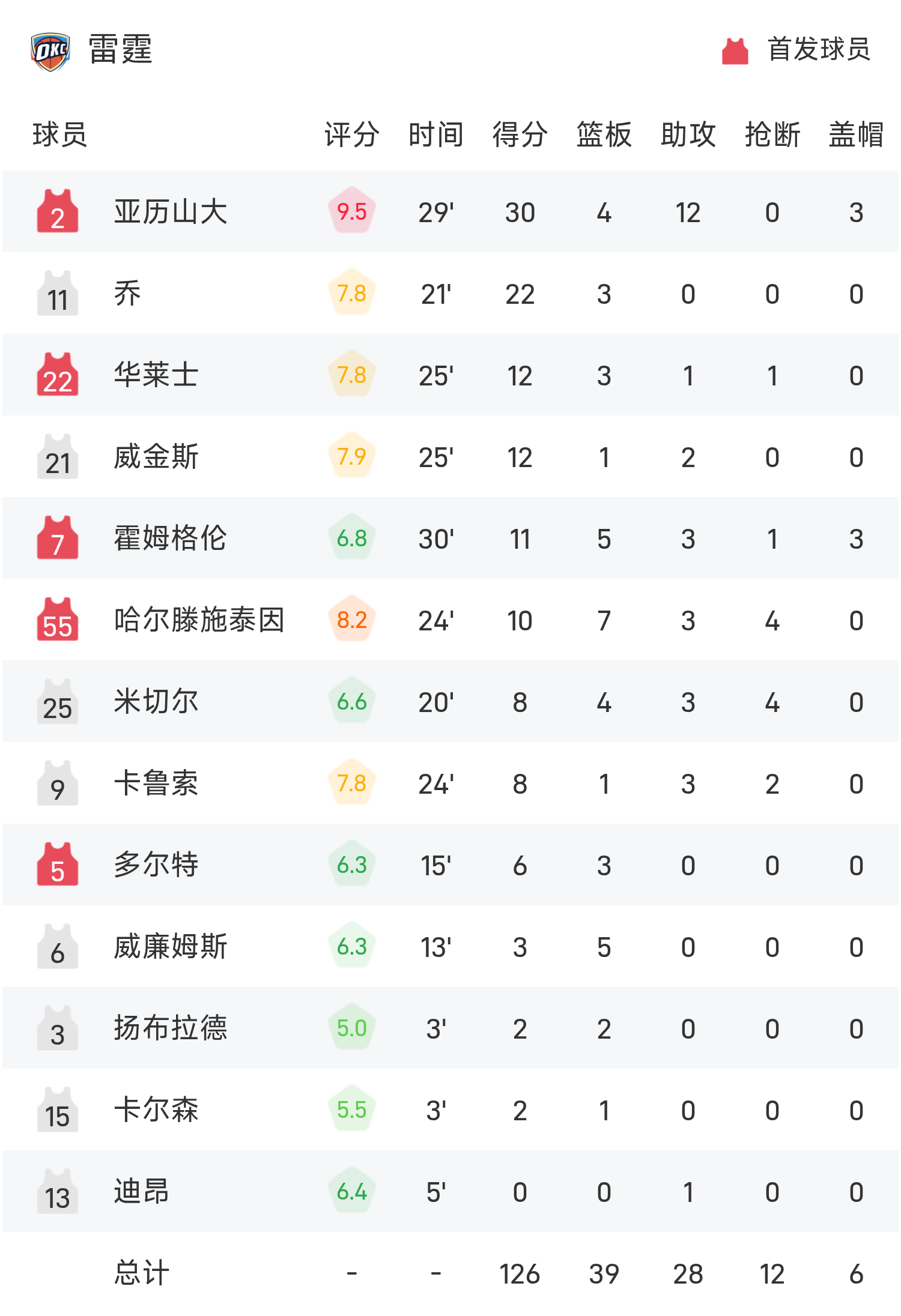901x1316 pixels.
Task: Tap the 雷霆 team name
Action: pyautogui.click(x=120, y=49)
